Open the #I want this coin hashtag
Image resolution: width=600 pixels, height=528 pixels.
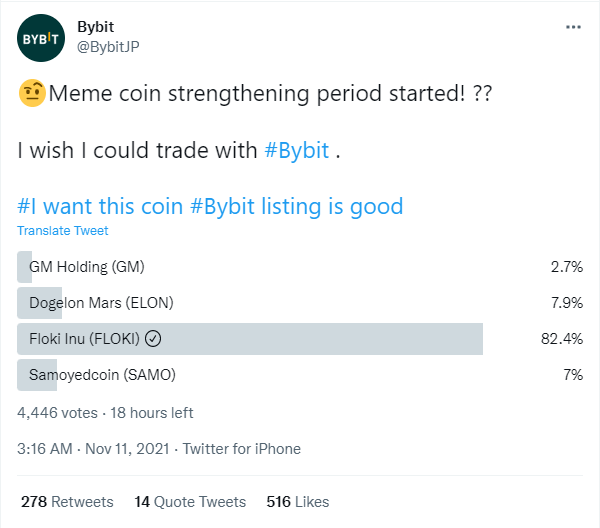[100, 206]
